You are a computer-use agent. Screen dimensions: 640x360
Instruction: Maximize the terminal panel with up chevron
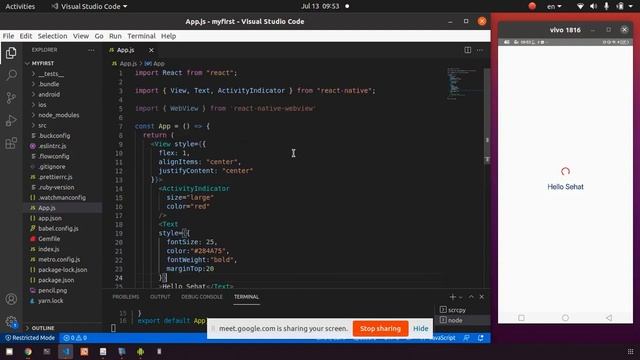click(471, 297)
